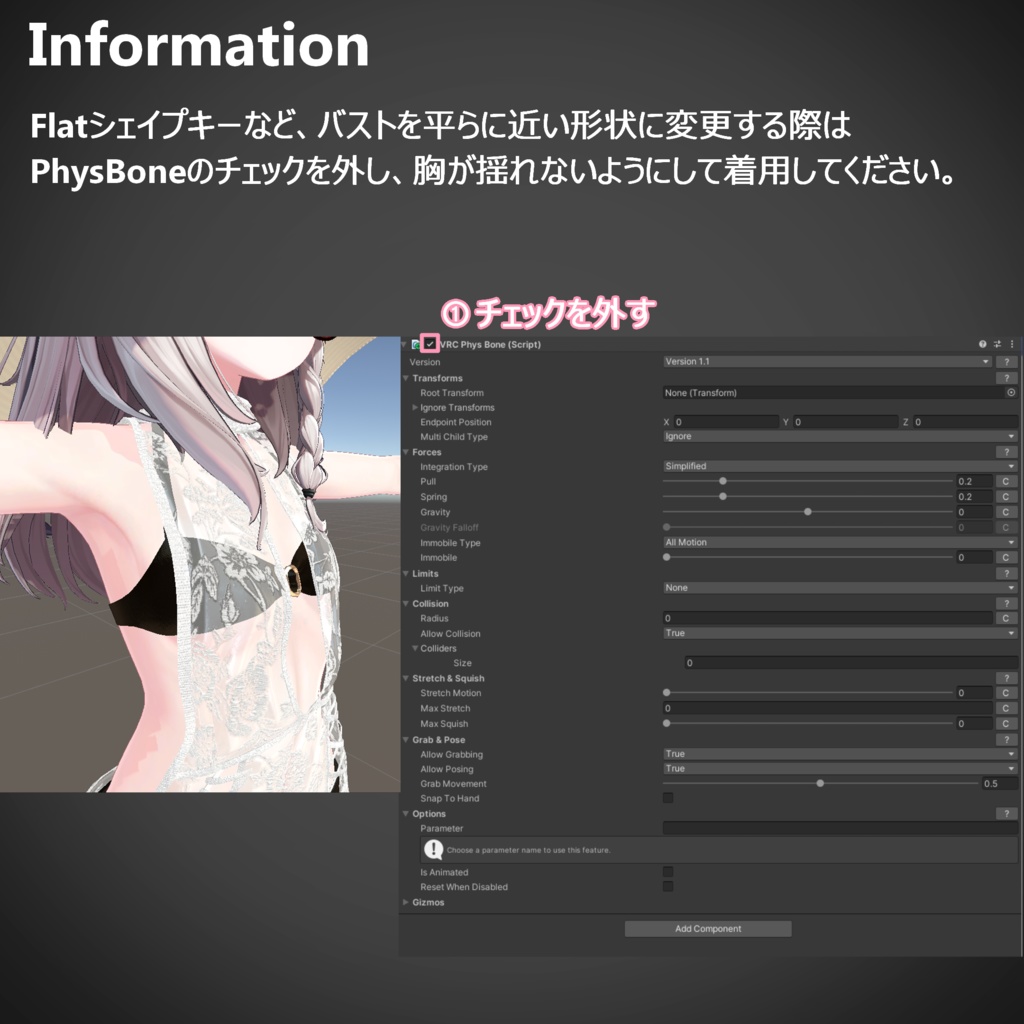The width and height of the screenshot is (1024, 1024).
Task: Expand the Ignore Transforms list
Action: click(415, 407)
